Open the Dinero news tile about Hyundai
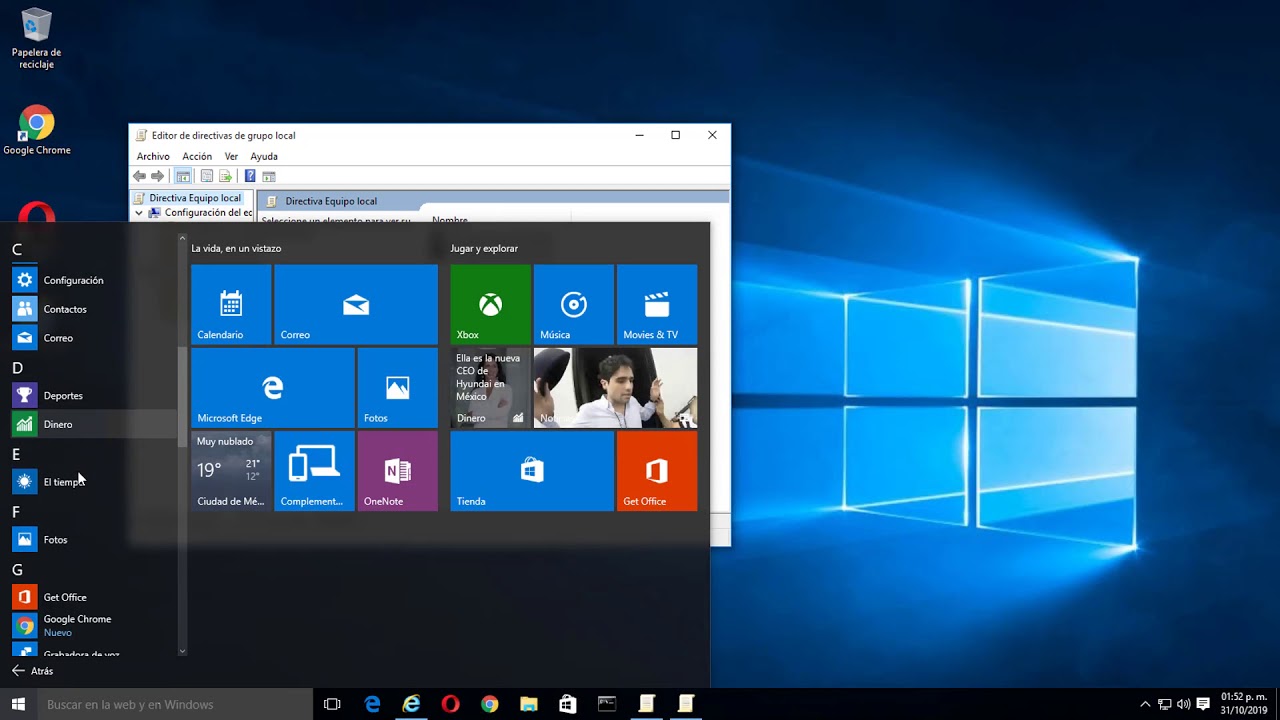 coord(490,388)
